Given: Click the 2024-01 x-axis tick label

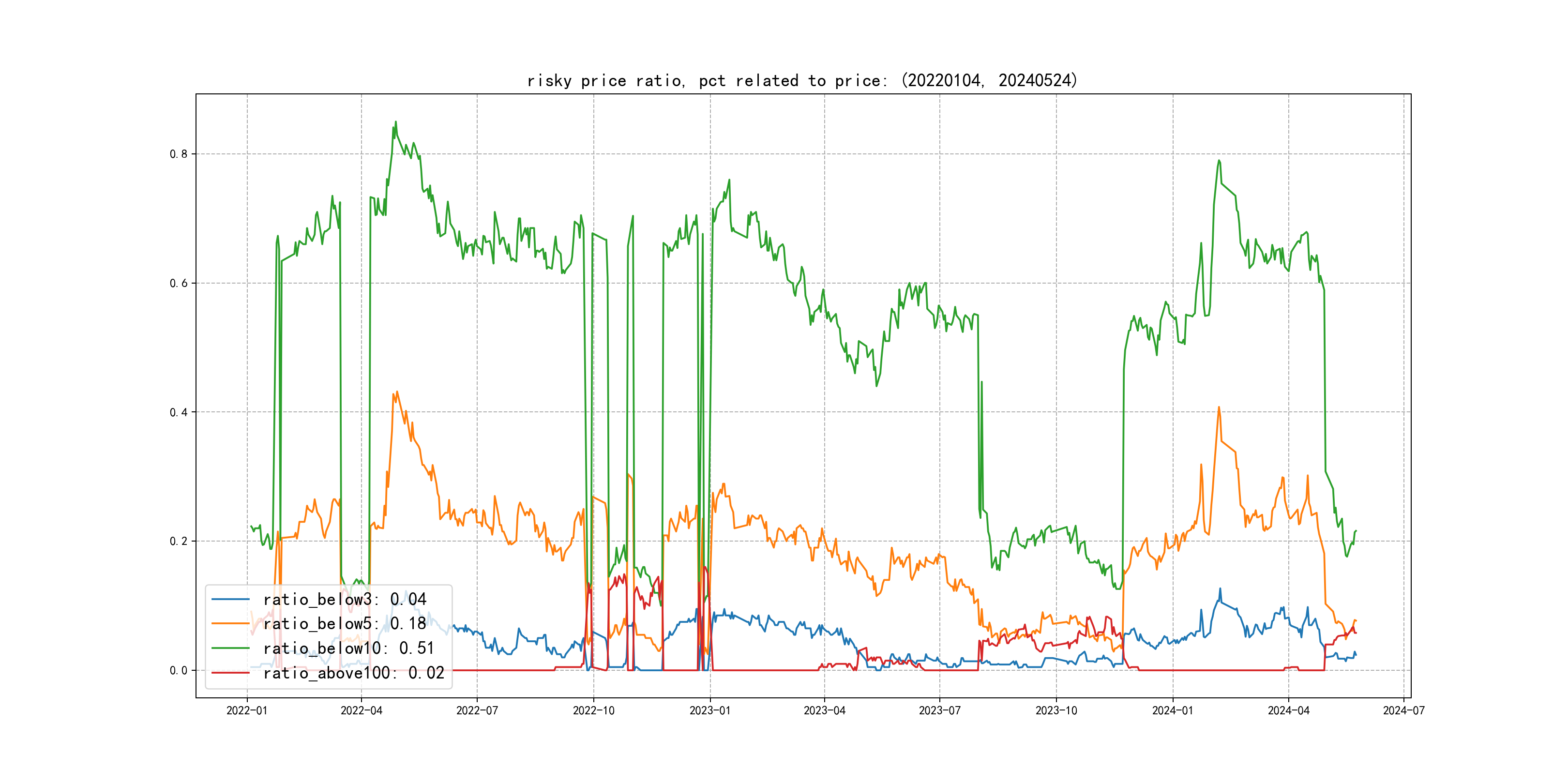Looking at the screenshot, I should 1172,710.
